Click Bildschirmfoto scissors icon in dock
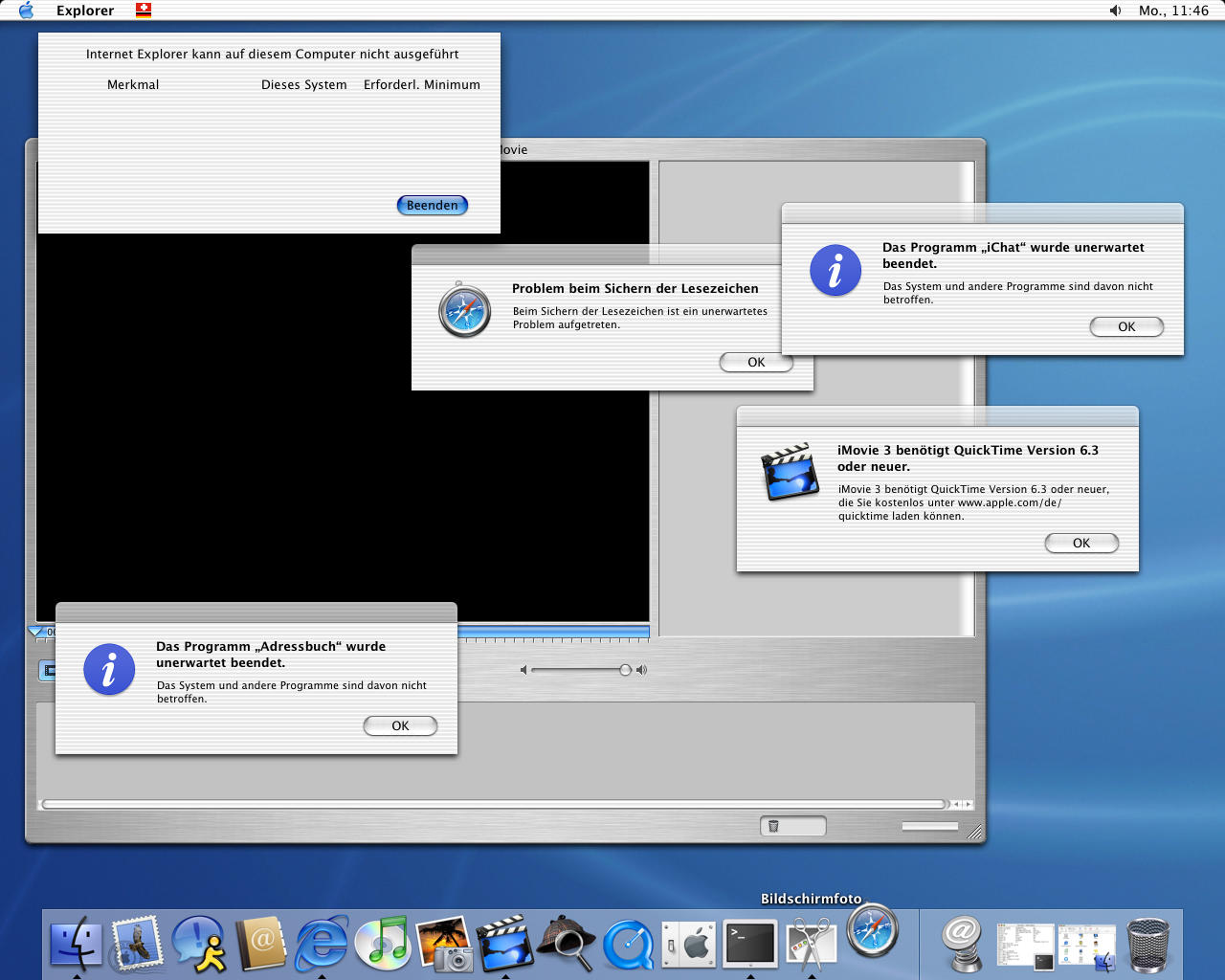The height and width of the screenshot is (980, 1225). tap(812, 944)
